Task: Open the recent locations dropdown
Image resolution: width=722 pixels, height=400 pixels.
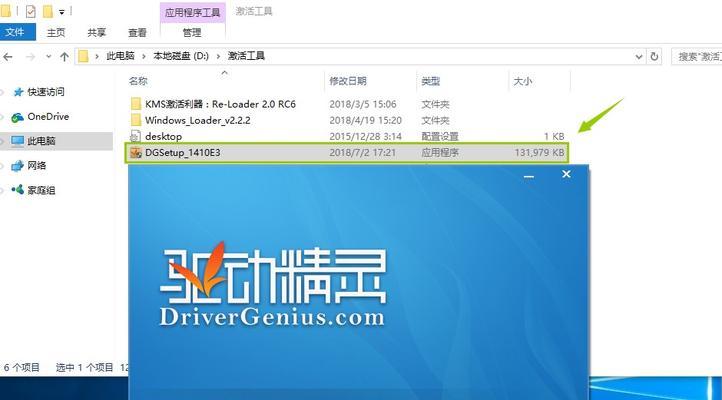Action: click(48, 57)
